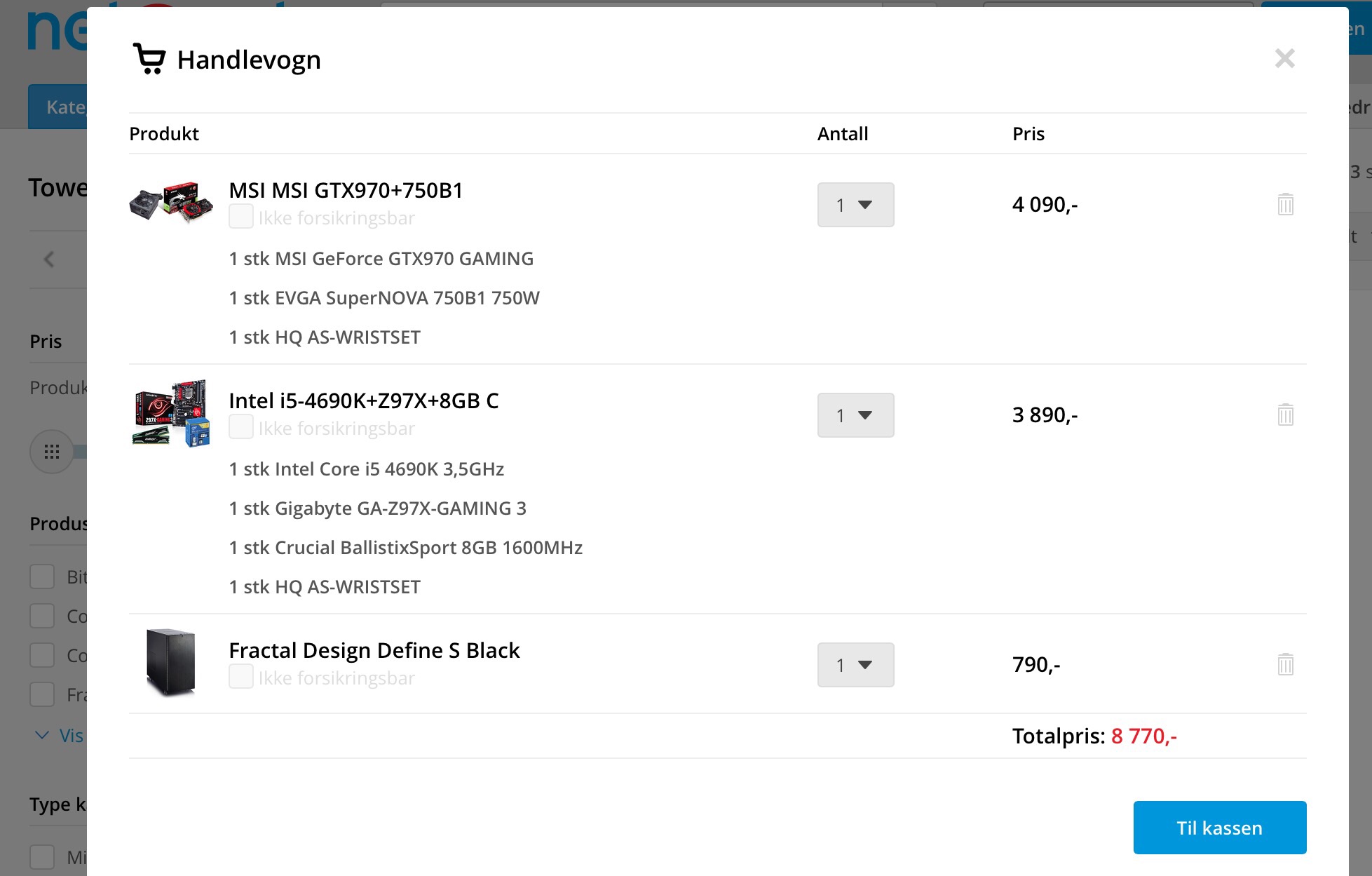The image size is (1372, 876).
Task: Check the 'Fr' producer filter checkbox
Action: [x=42, y=694]
